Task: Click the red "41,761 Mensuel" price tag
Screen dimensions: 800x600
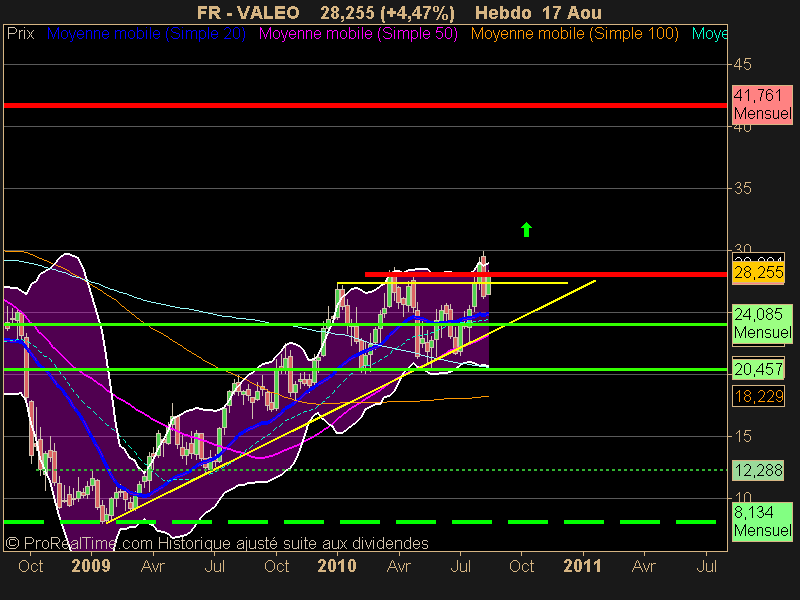Action: tap(762, 105)
